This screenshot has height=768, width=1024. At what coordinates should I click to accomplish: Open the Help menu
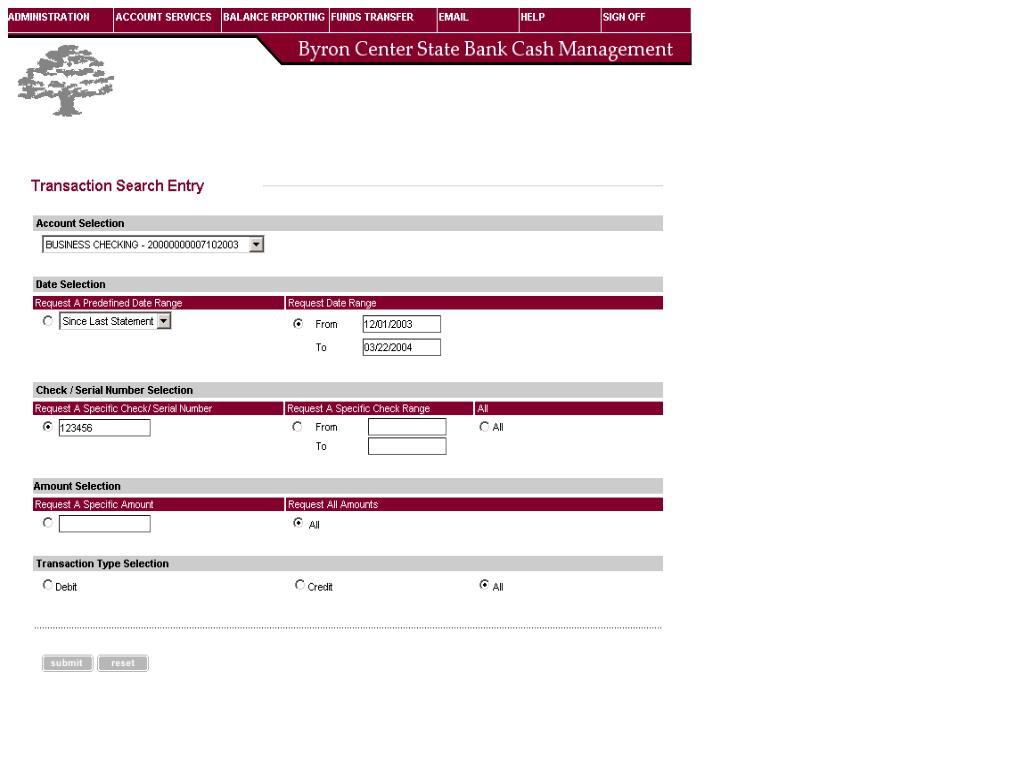coord(532,17)
